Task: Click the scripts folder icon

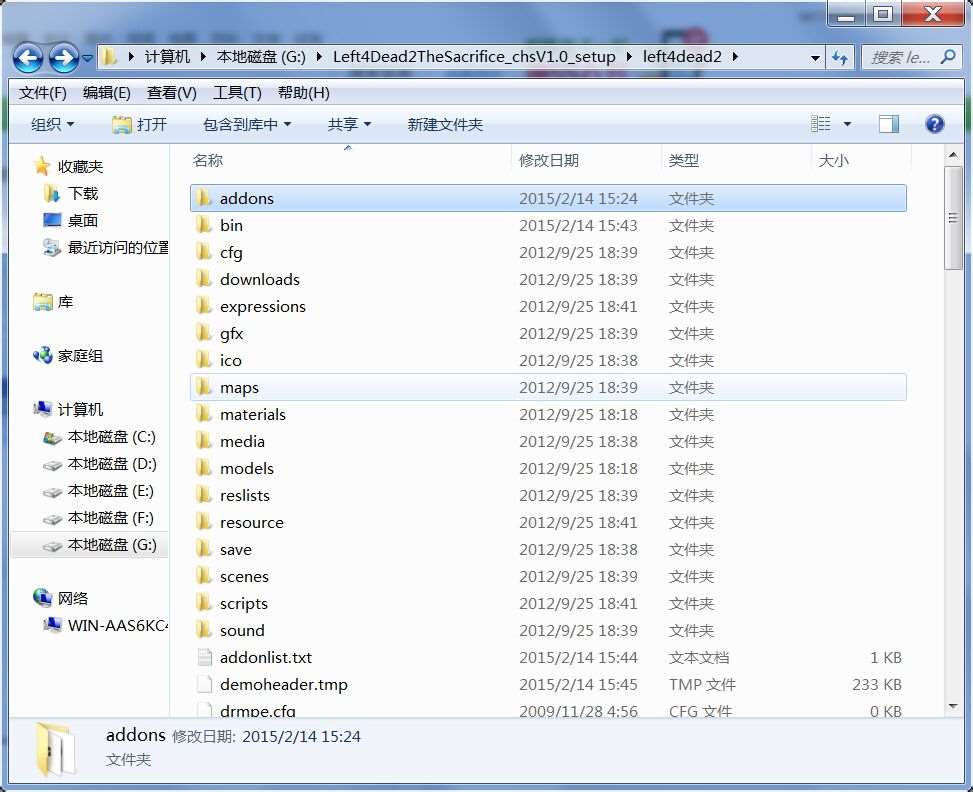Action: [204, 603]
